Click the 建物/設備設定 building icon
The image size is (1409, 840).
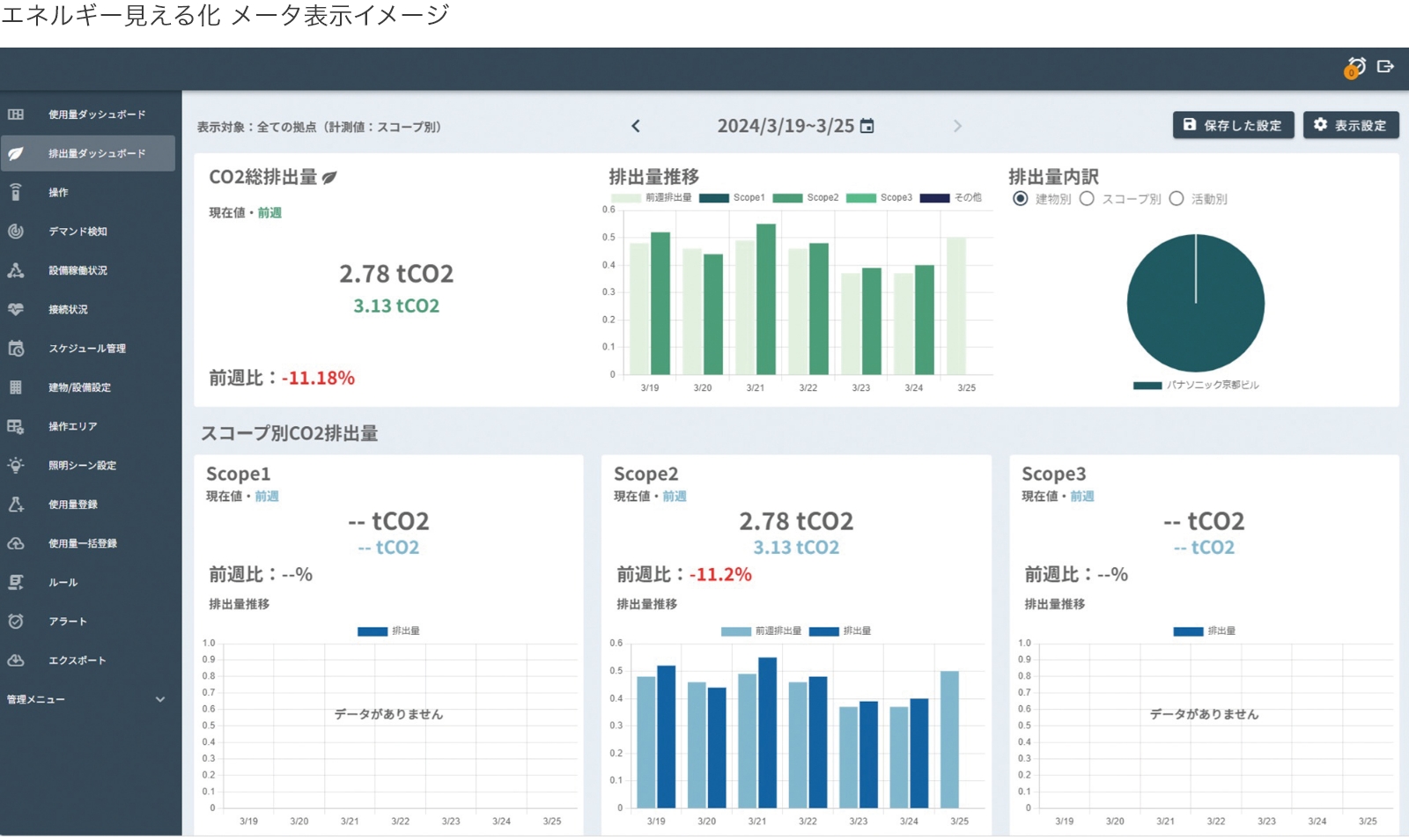(16, 387)
